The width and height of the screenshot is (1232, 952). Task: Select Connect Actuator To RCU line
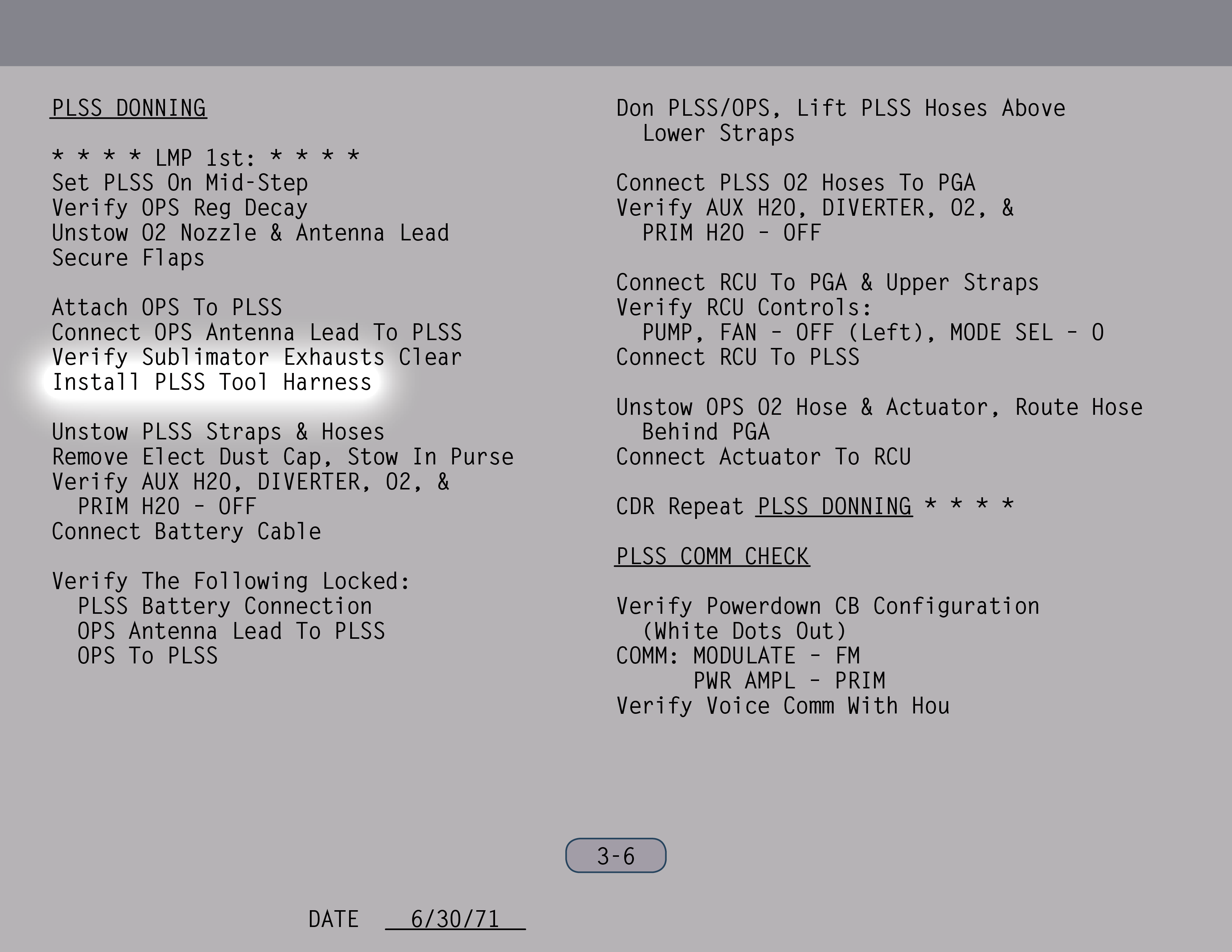coord(763,457)
